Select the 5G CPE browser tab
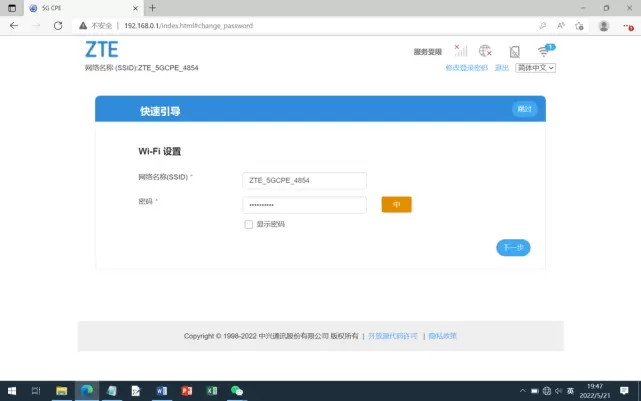This screenshot has height=401, width=641. [x=70, y=7]
